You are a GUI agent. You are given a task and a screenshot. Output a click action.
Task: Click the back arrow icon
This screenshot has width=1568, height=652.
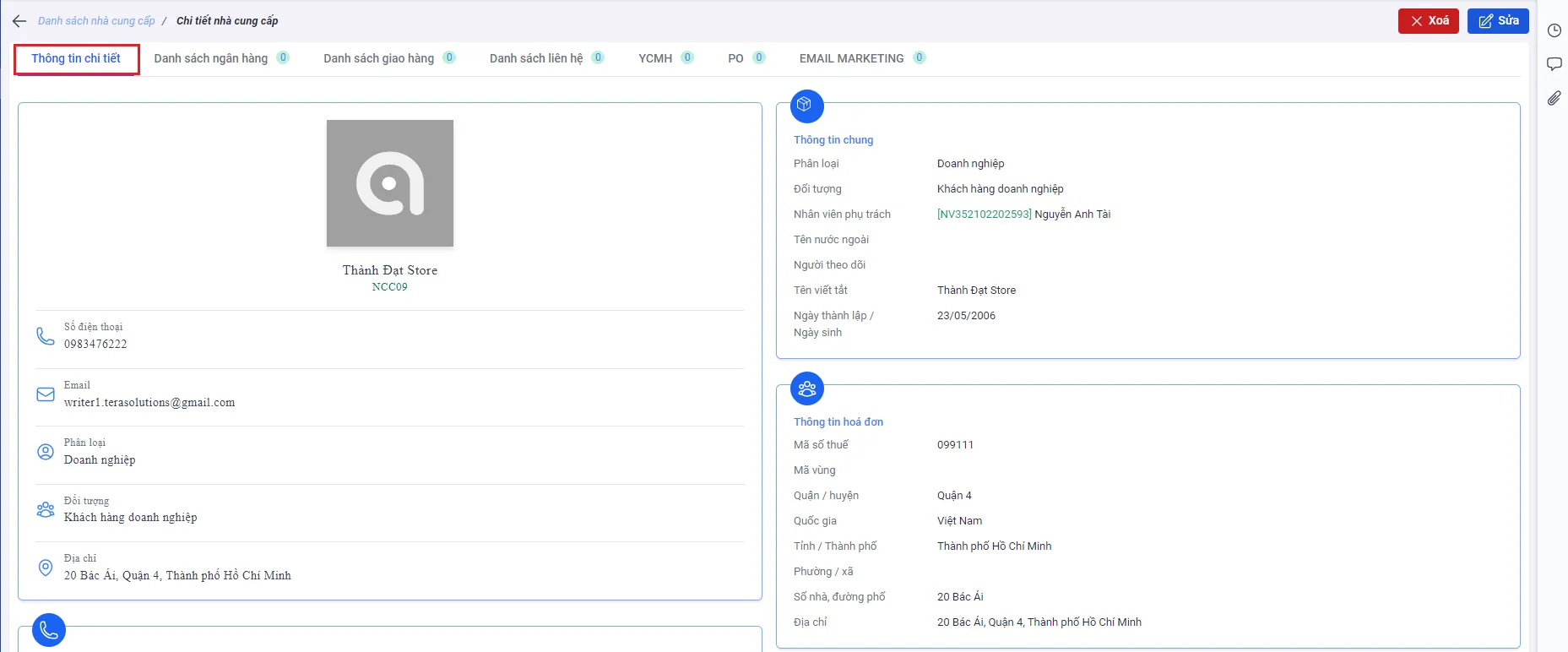[x=19, y=21]
